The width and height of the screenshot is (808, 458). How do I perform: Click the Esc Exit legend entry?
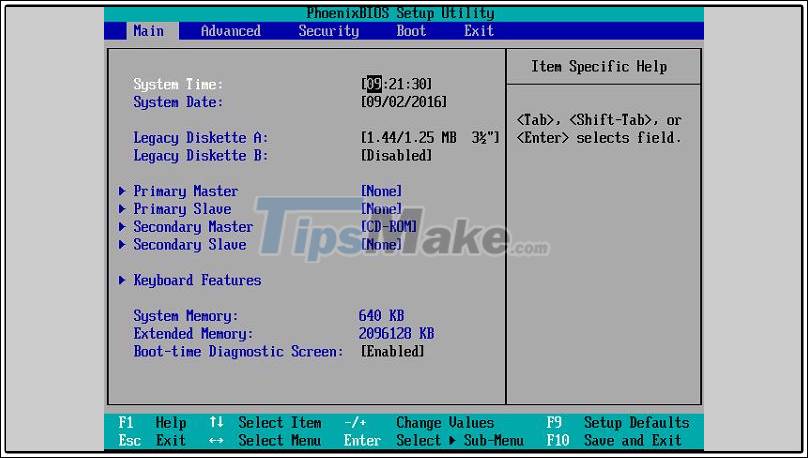152,440
